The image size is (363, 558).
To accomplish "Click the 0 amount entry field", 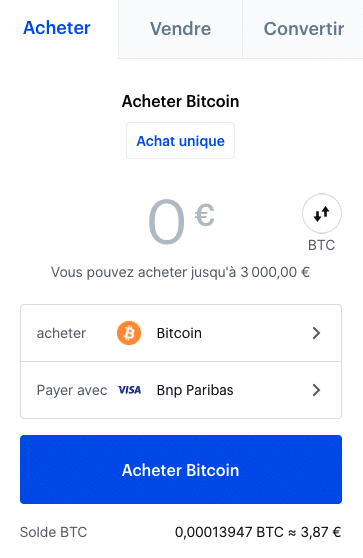I will click(x=167, y=222).
